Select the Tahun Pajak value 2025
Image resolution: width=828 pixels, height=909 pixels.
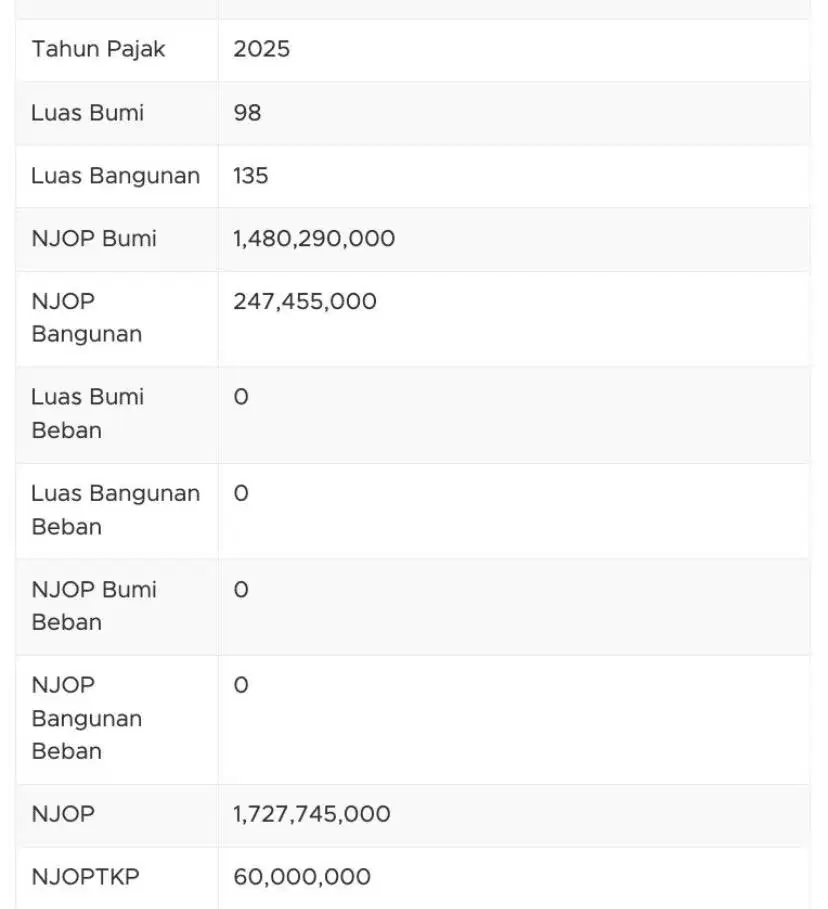coord(261,49)
